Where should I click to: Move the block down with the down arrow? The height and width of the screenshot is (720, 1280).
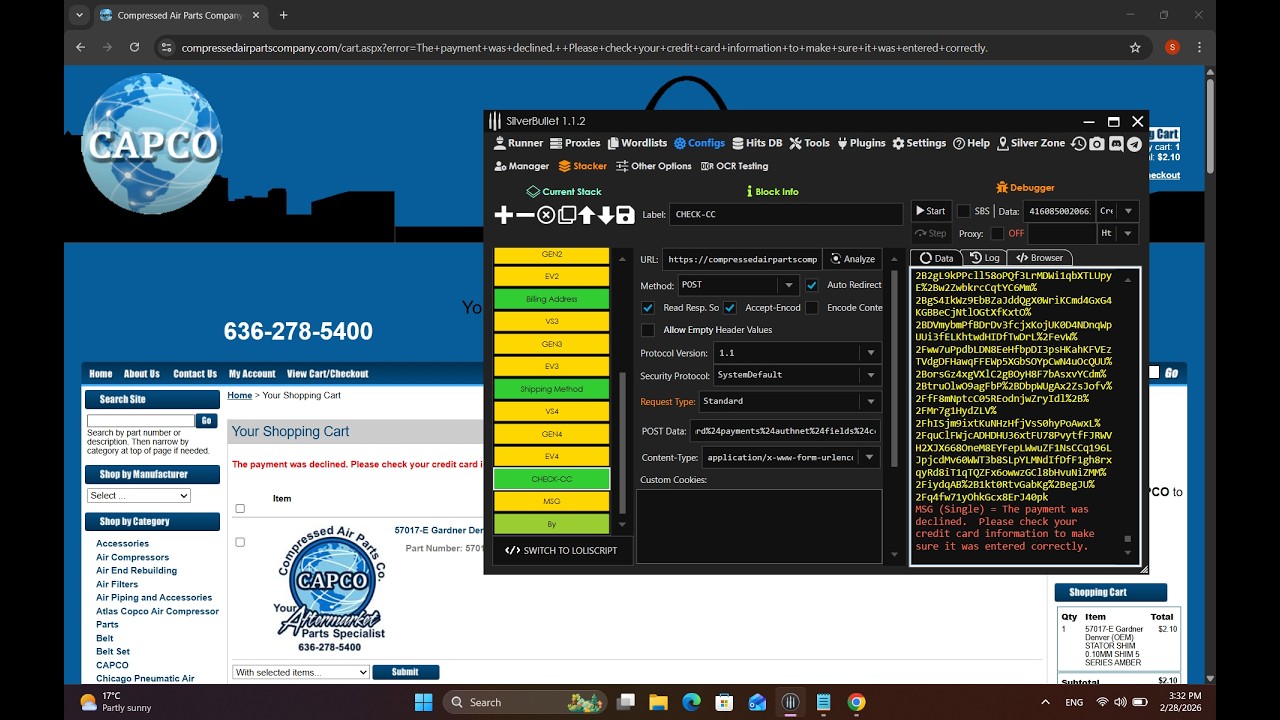605,215
